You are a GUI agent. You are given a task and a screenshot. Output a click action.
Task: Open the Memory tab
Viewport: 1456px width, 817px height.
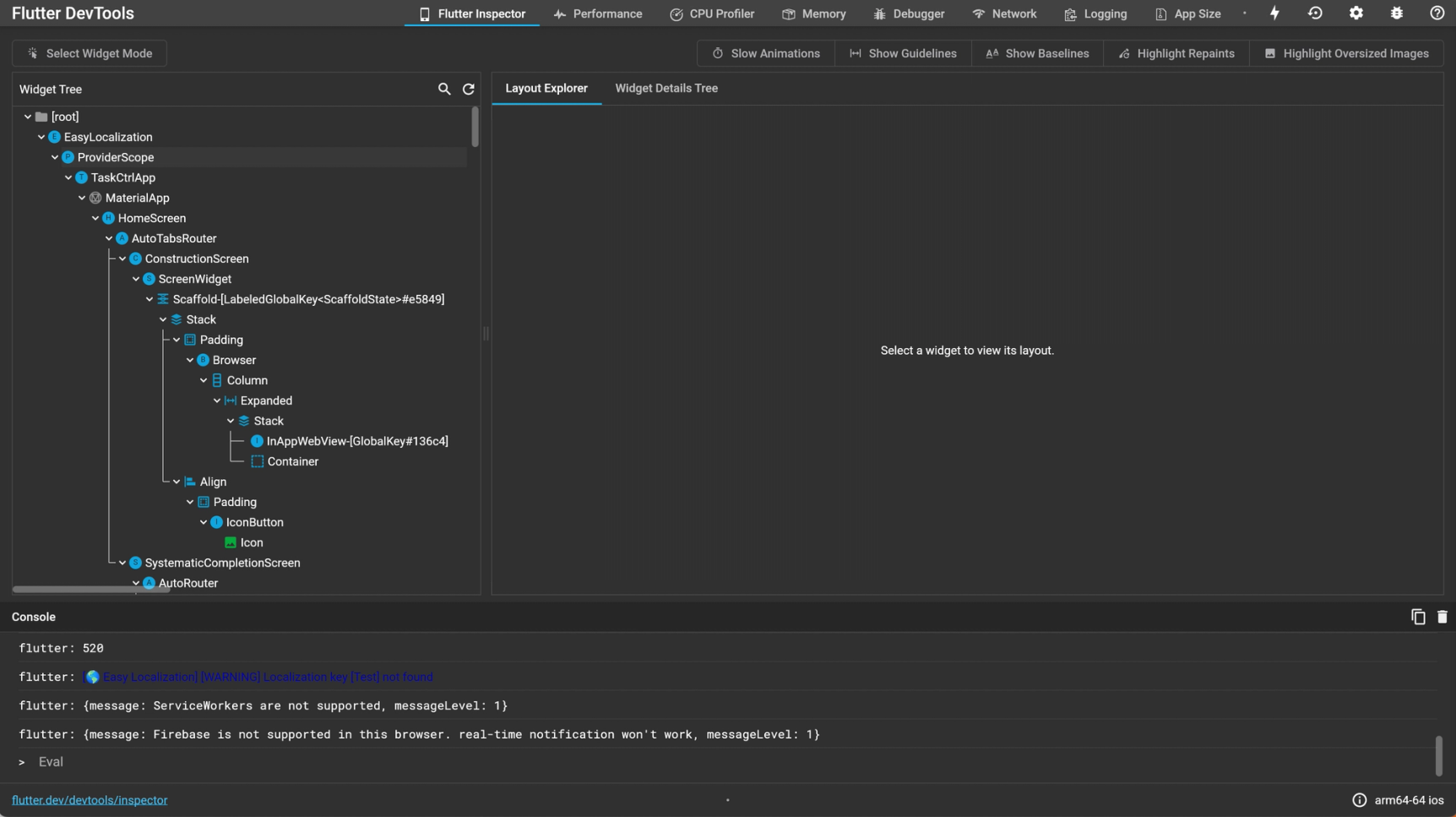point(814,14)
